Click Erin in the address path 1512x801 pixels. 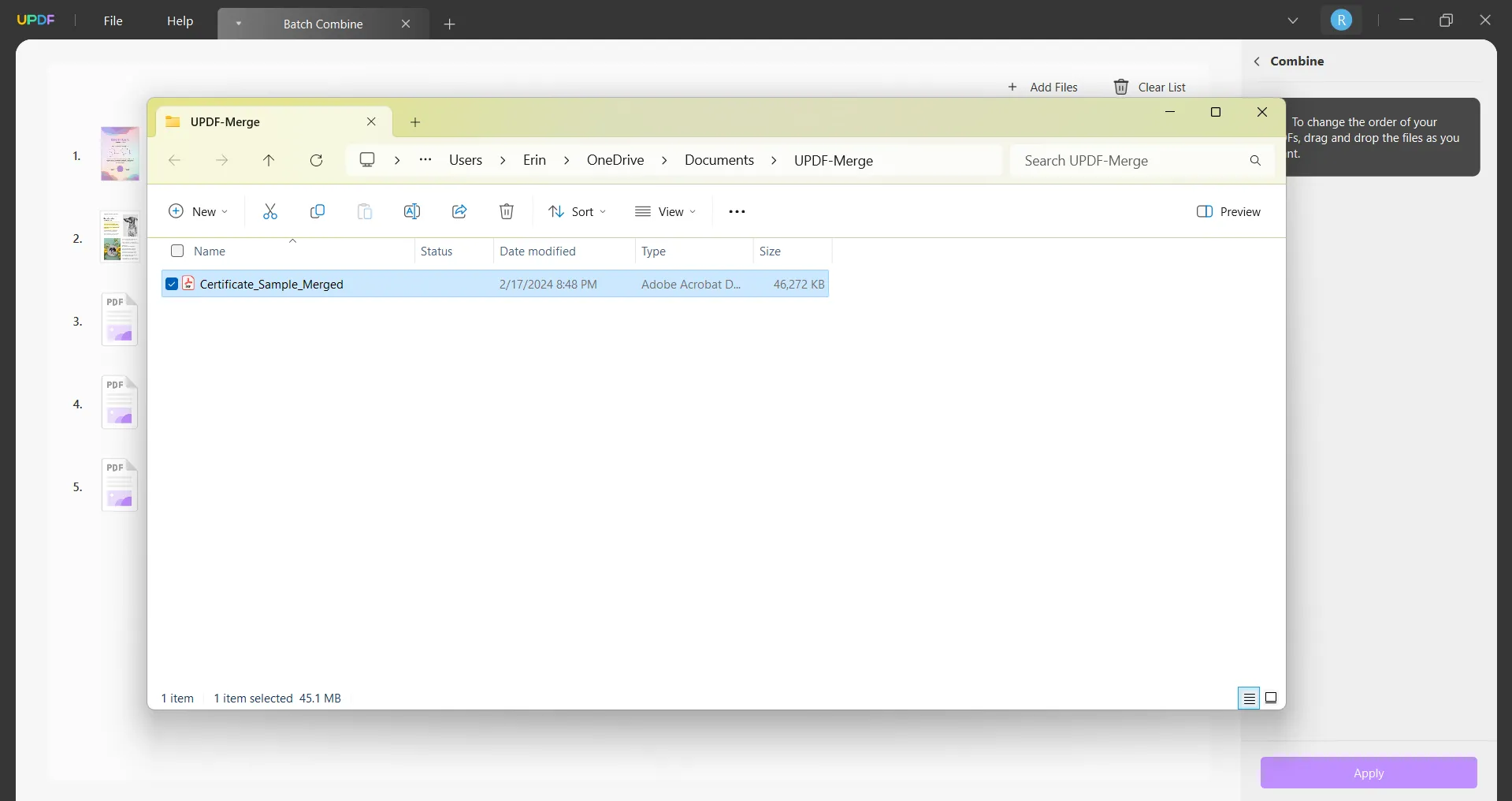534,160
